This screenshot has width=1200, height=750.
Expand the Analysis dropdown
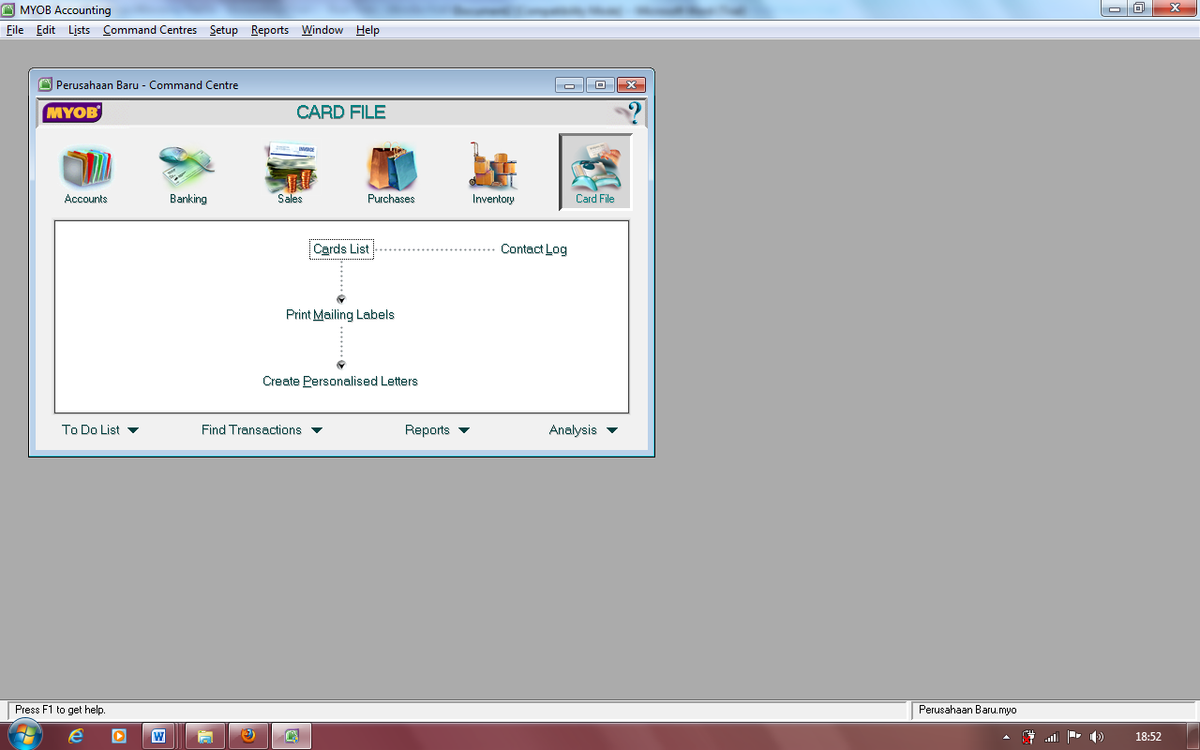point(583,430)
